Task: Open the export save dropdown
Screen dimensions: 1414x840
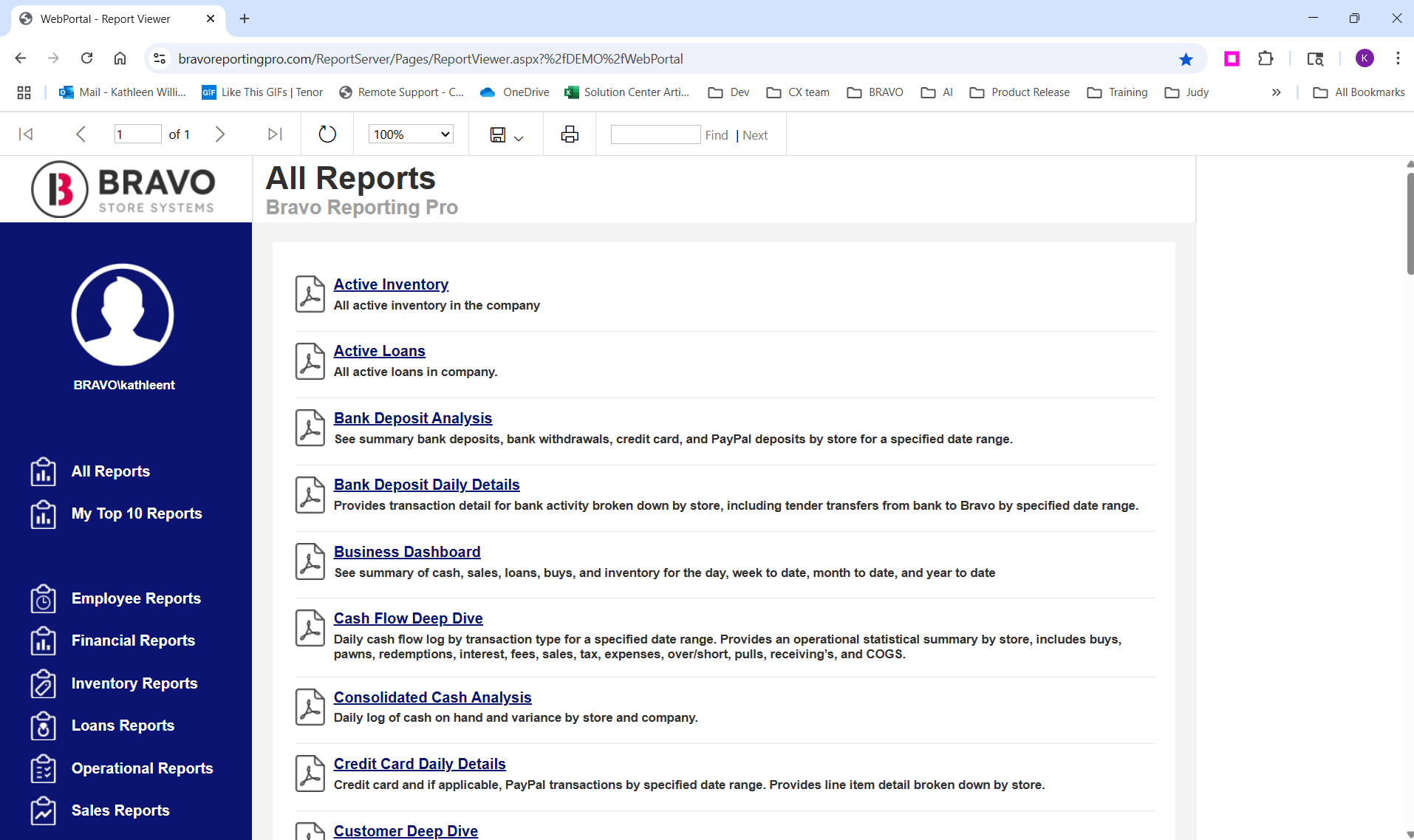Action: pos(506,134)
